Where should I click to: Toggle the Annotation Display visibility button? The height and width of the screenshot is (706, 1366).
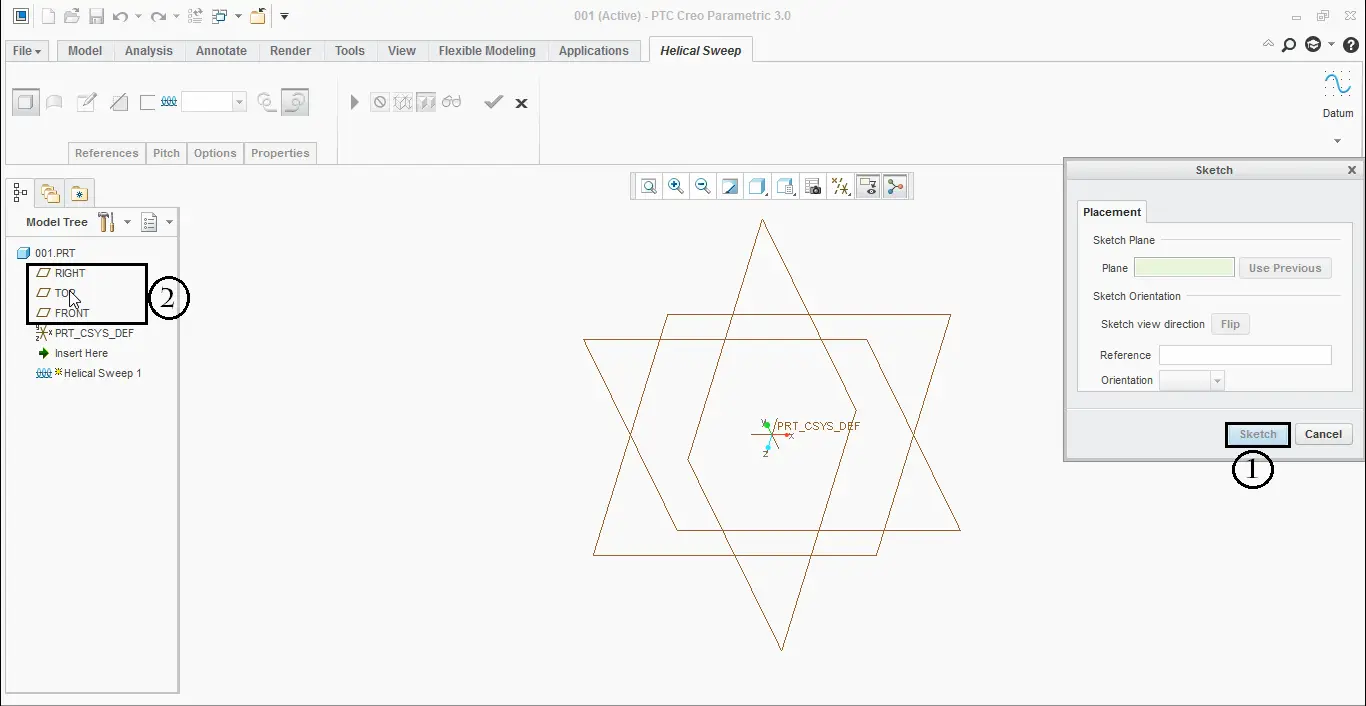coord(868,186)
